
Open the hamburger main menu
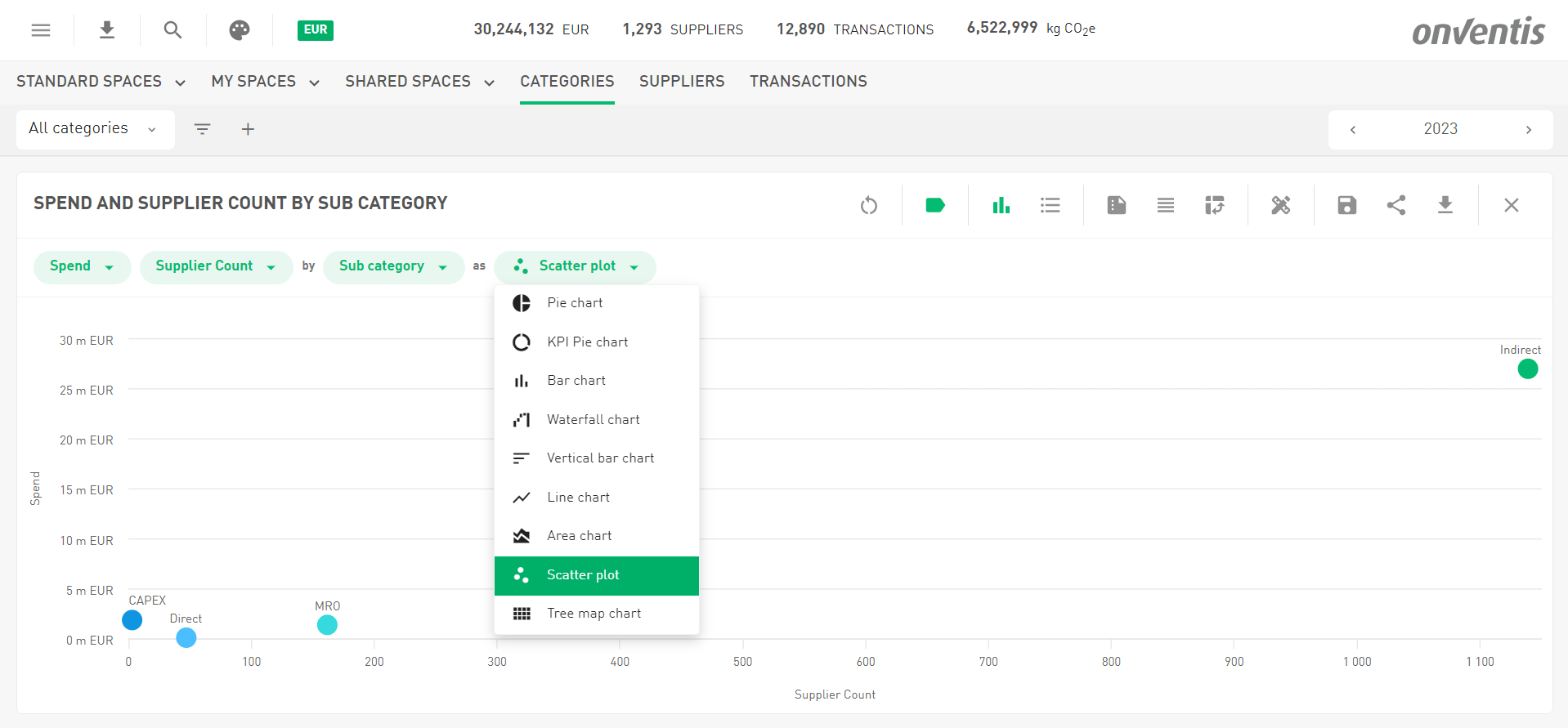(41, 30)
